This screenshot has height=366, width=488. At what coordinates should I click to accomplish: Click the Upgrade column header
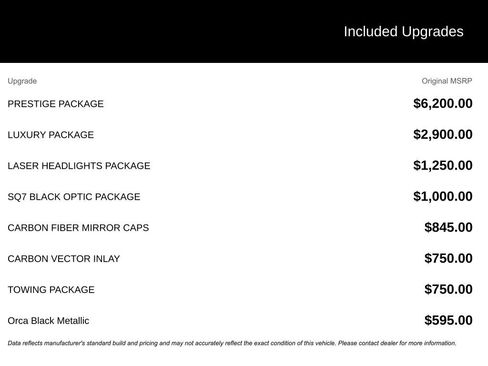point(22,81)
